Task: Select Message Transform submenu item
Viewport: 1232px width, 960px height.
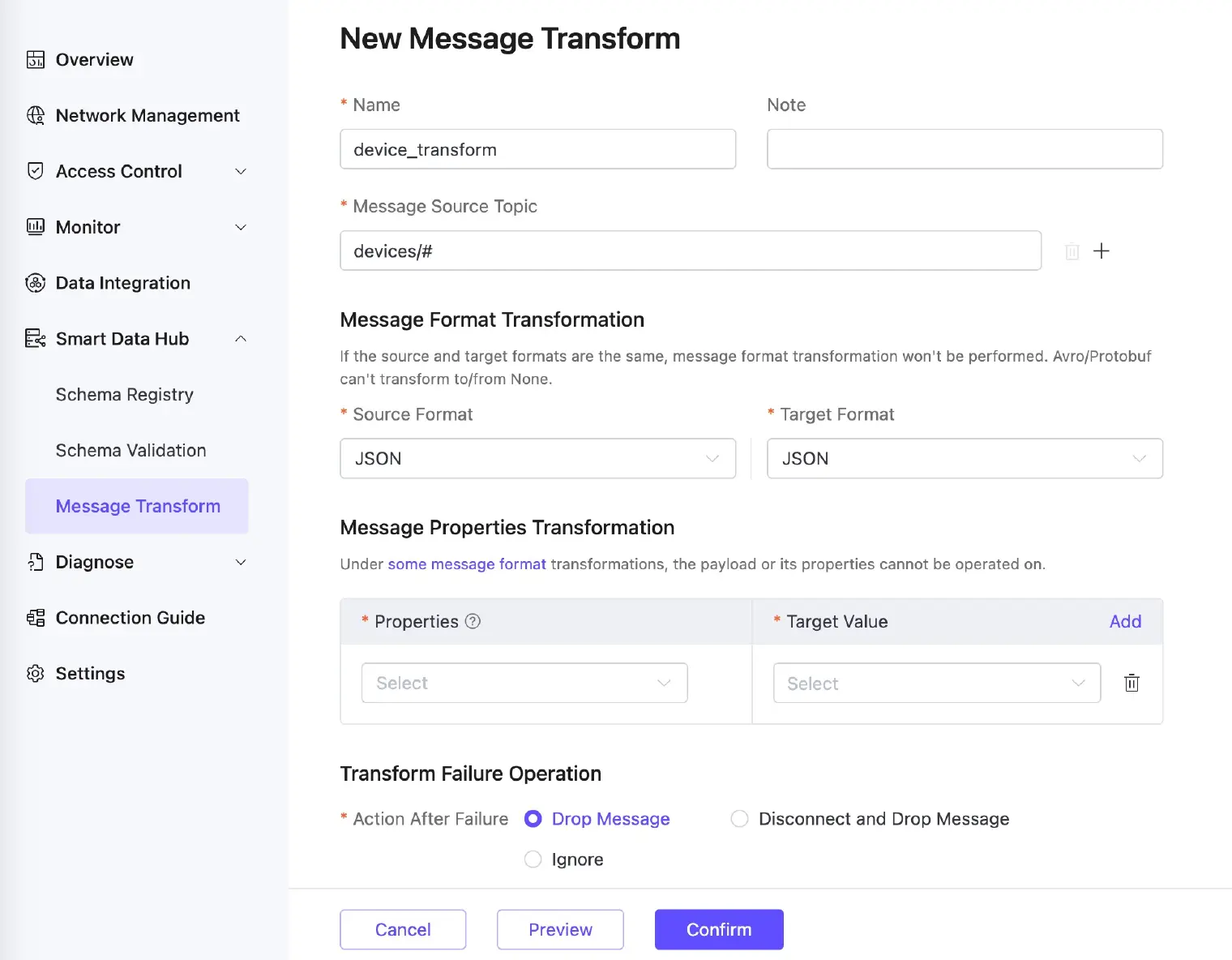Action: 136,506
